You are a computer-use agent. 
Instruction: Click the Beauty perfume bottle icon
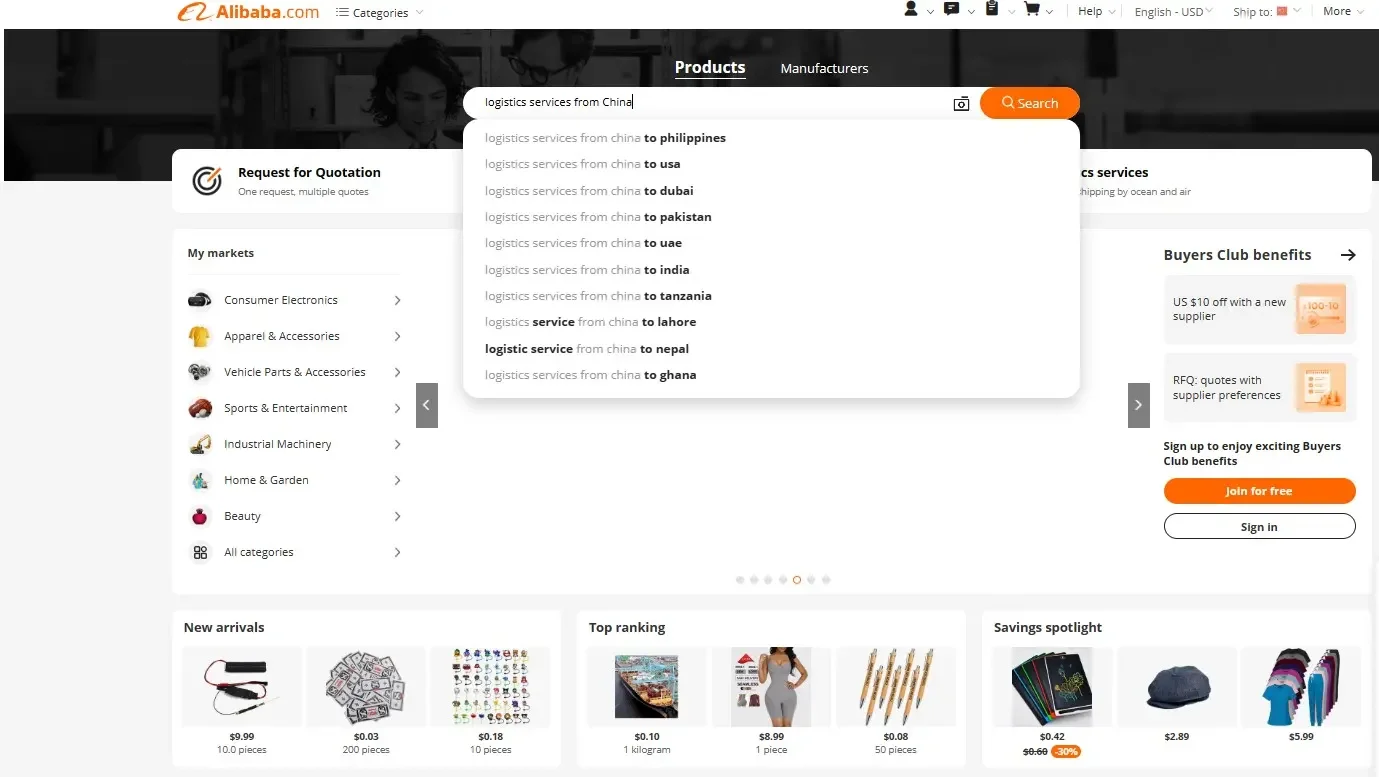pyautogui.click(x=200, y=516)
